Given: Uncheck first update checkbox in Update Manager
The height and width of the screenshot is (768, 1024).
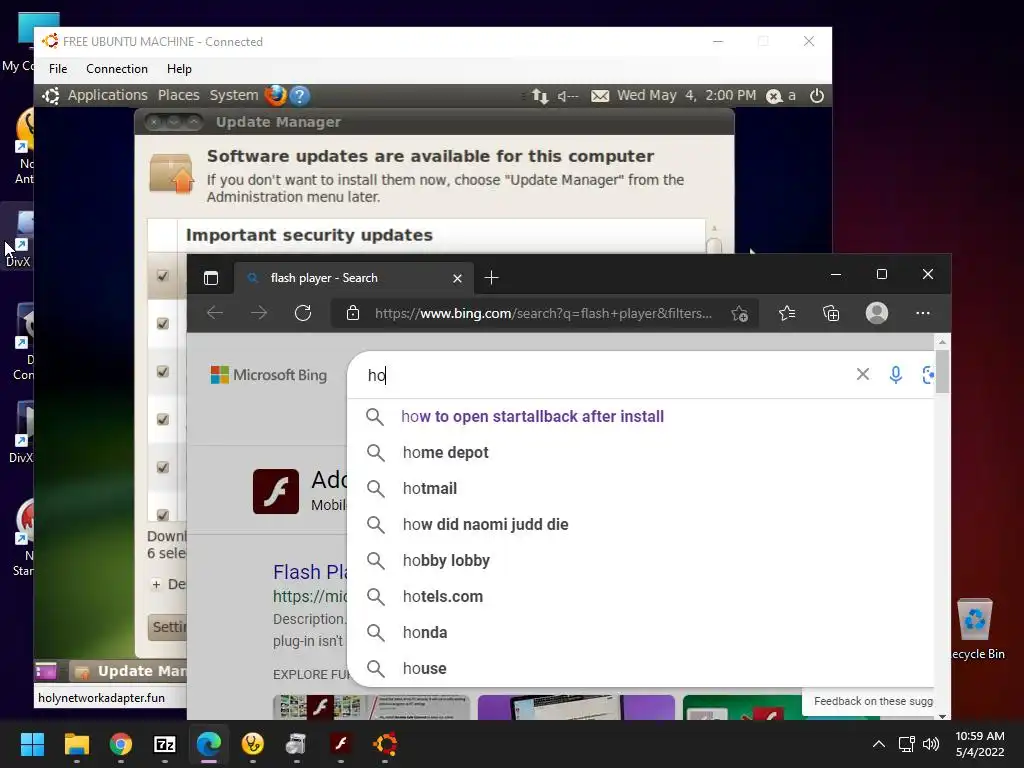Looking at the screenshot, I should pyautogui.click(x=163, y=276).
